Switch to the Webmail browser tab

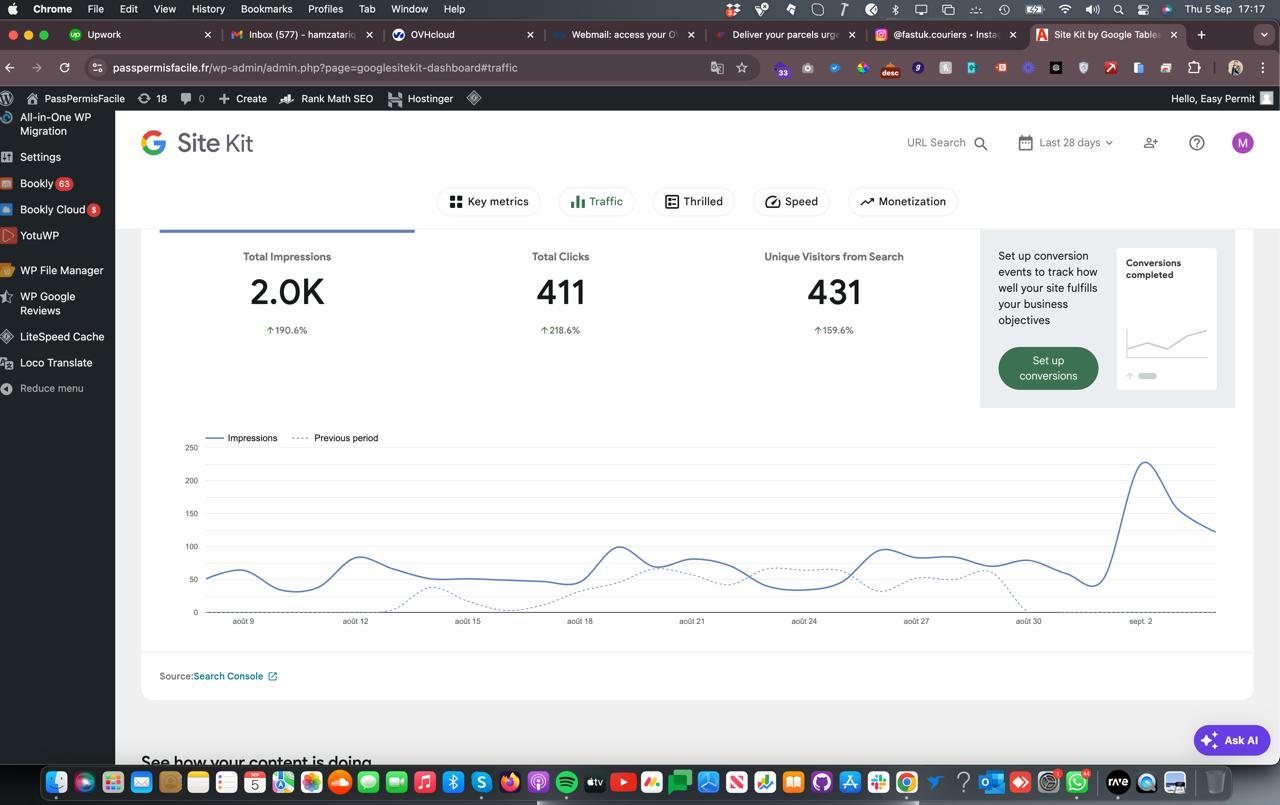pyautogui.click(x=624, y=34)
